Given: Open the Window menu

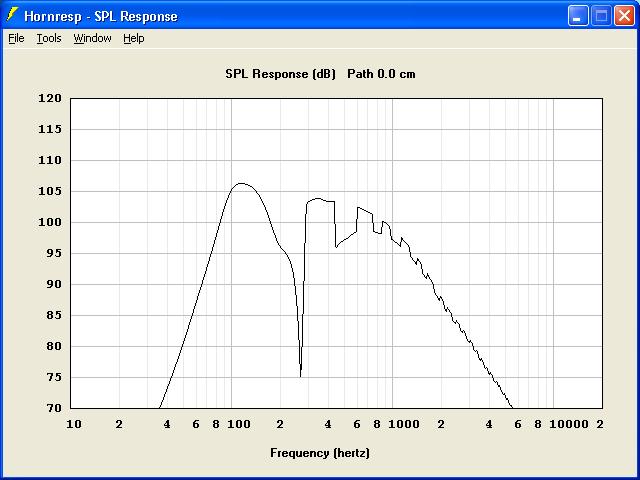Looking at the screenshot, I should tap(92, 38).
